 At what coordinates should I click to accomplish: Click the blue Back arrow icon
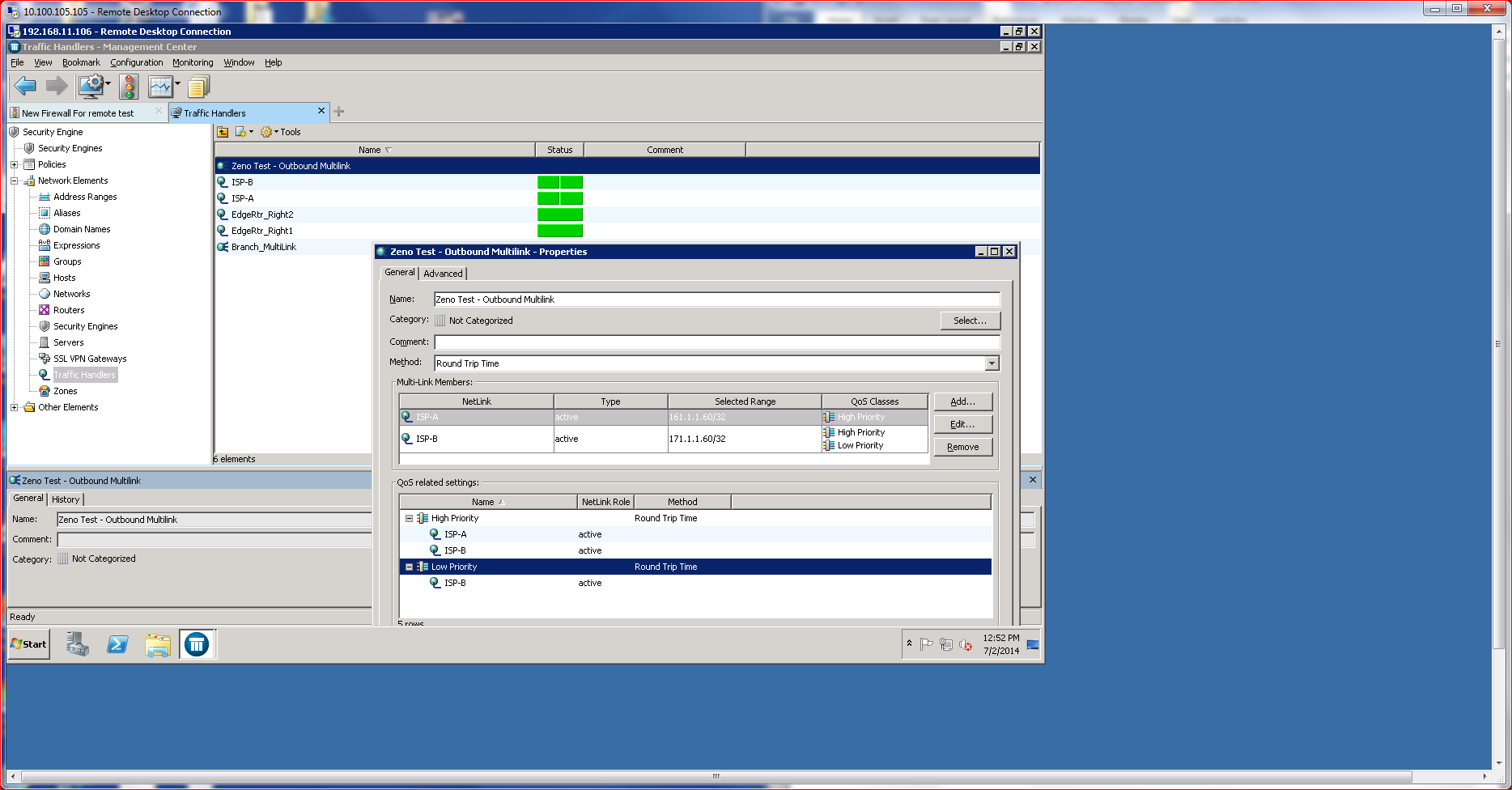coord(25,86)
